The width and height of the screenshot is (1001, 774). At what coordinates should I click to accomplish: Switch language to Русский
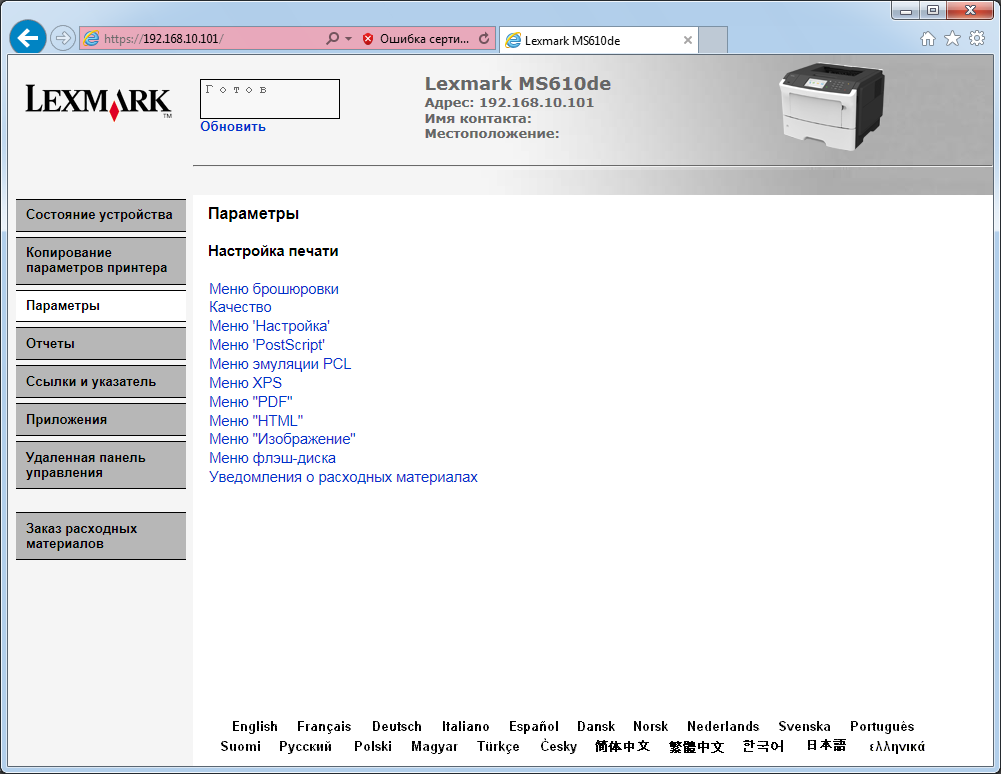tap(305, 747)
